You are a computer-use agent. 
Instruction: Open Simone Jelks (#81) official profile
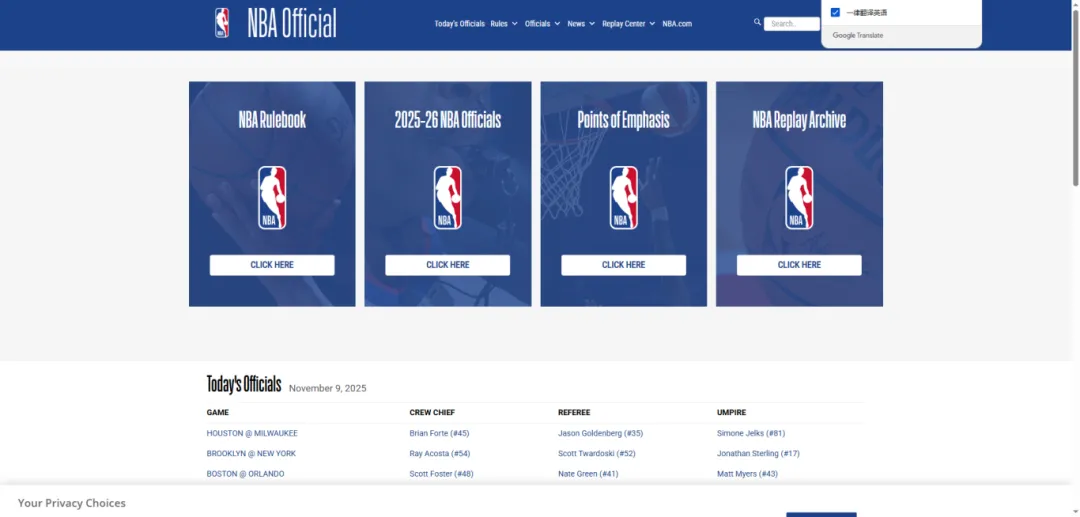751,433
